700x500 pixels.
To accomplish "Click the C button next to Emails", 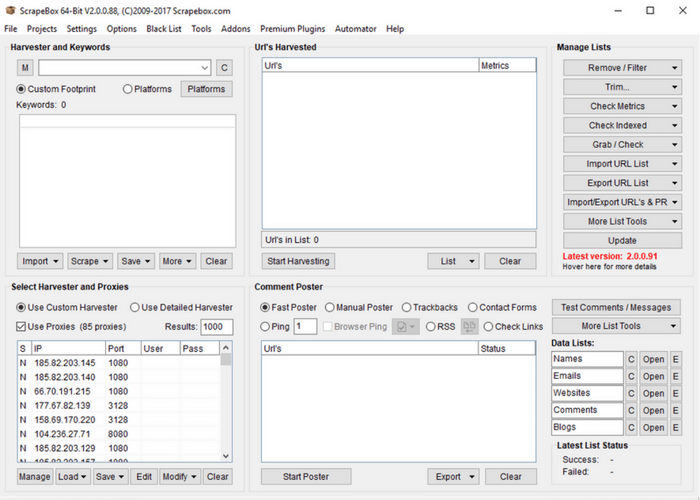I will coord(631,376).
